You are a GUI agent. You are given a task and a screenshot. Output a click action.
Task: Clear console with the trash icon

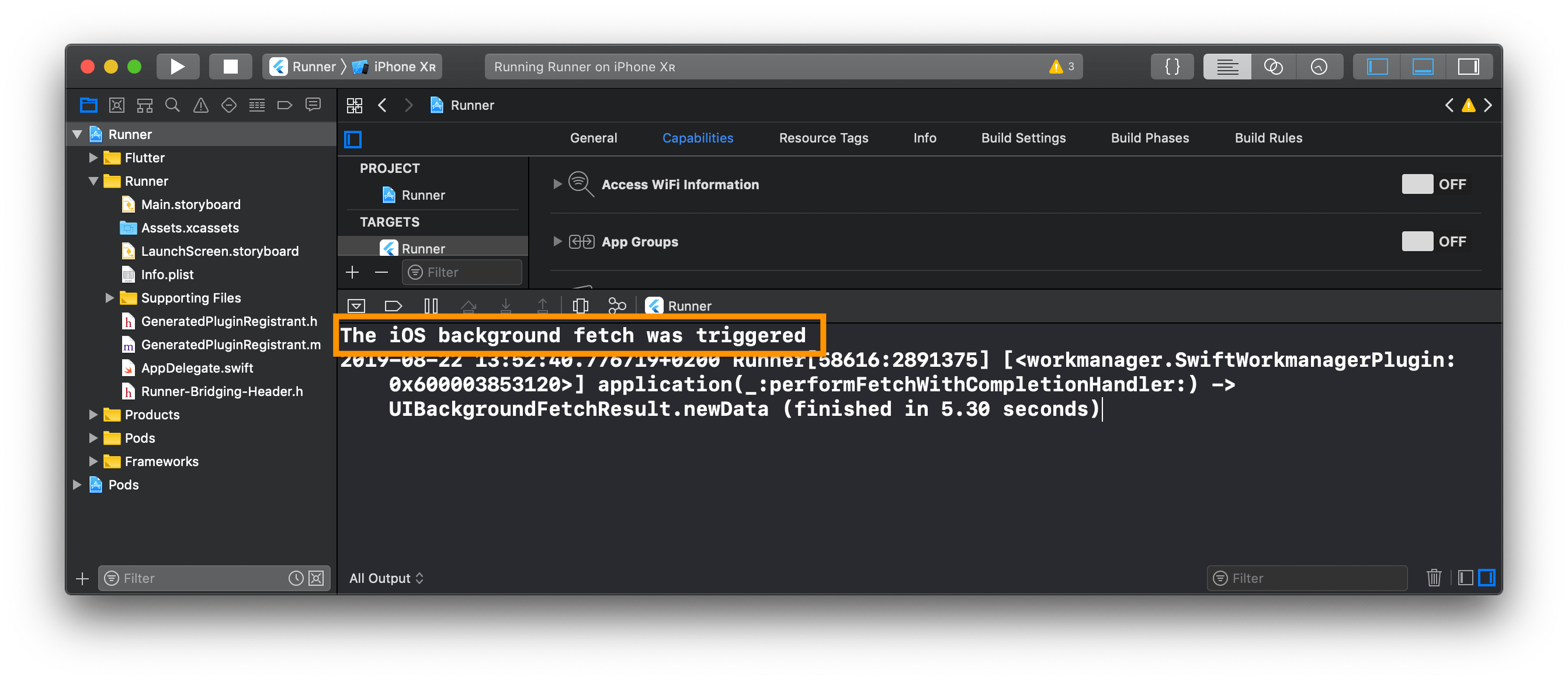pyautogui.click(x=1434, y=578)
